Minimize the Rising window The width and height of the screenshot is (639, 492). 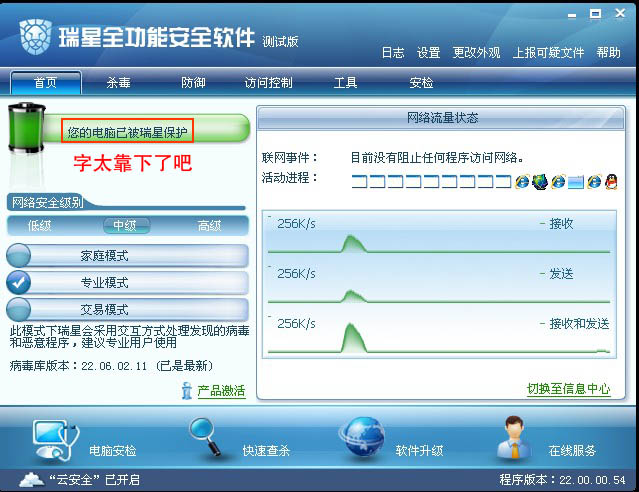572,15
